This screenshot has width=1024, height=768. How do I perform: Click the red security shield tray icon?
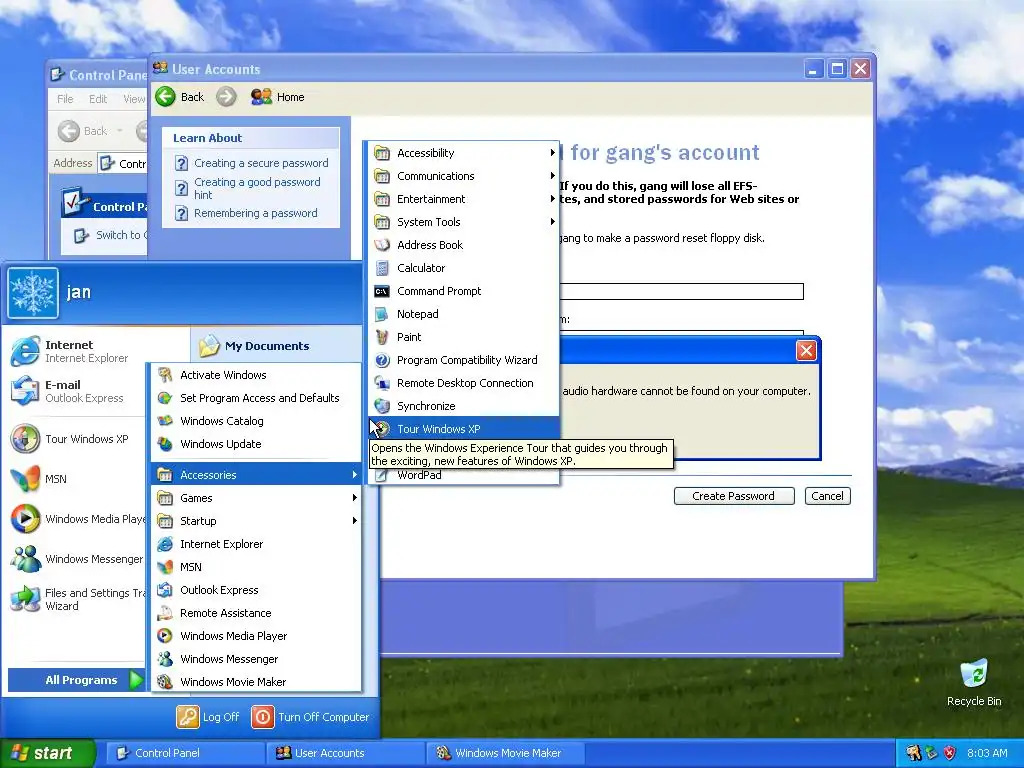pyautogui.click(x=950, y=753)
